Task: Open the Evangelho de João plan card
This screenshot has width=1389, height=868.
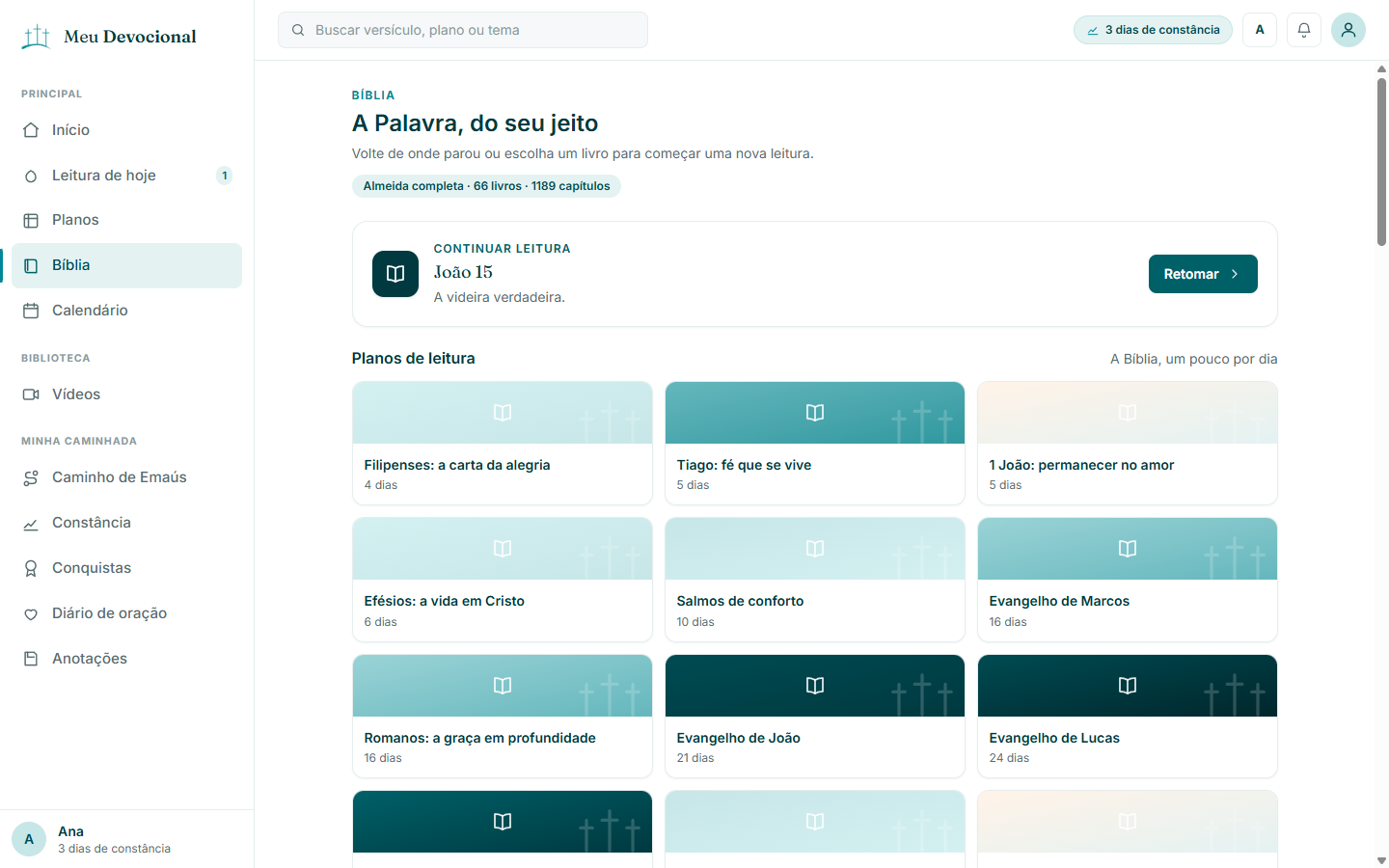Action: coord(815,716)
